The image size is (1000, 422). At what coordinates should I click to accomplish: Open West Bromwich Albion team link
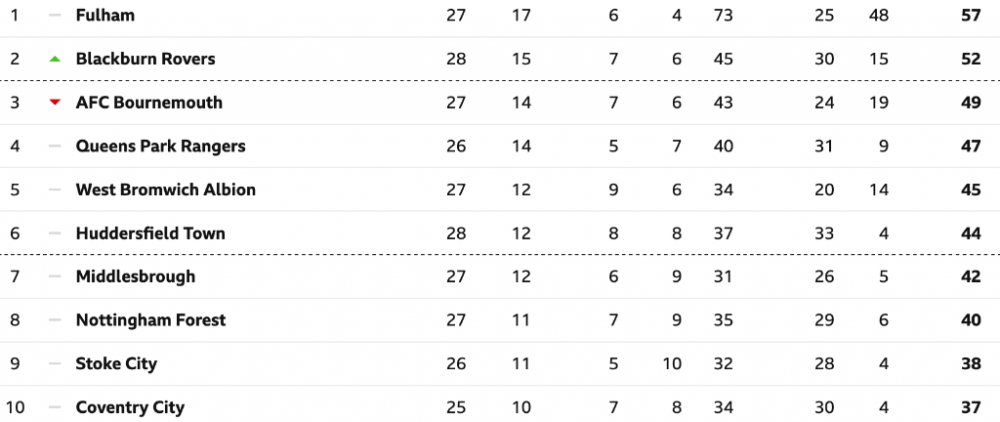click(x=165, y=190)
